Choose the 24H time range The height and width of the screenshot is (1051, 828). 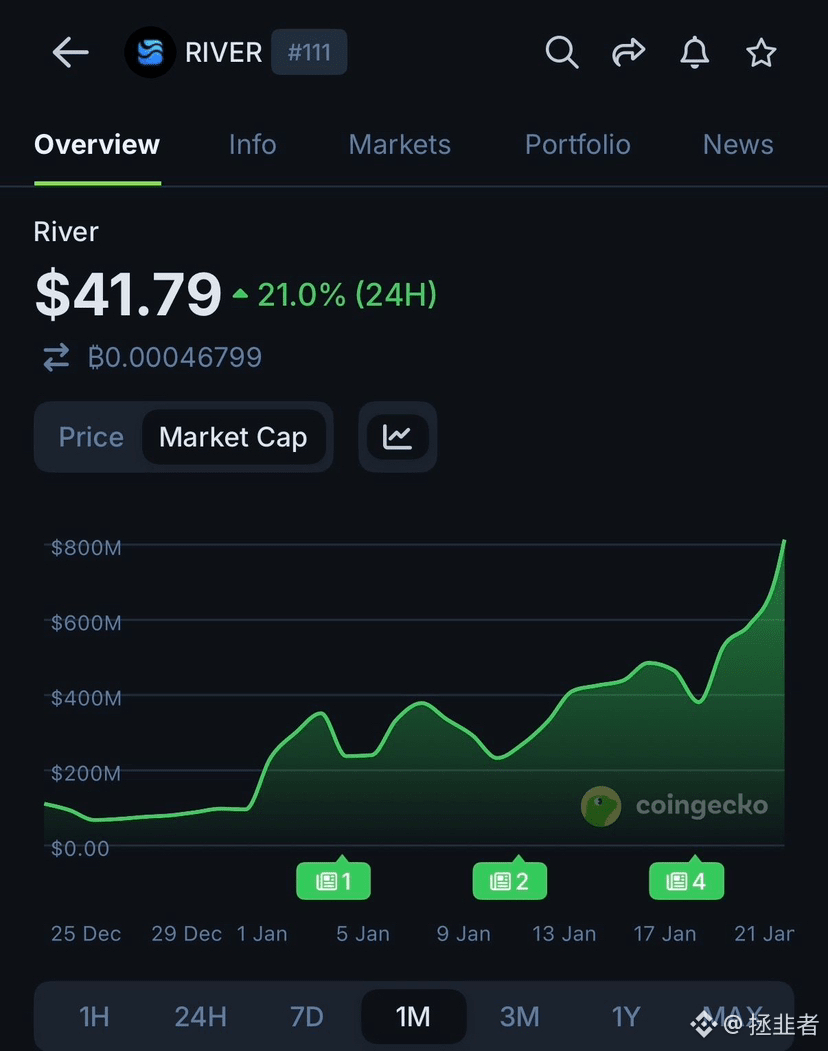(200, 1017)
